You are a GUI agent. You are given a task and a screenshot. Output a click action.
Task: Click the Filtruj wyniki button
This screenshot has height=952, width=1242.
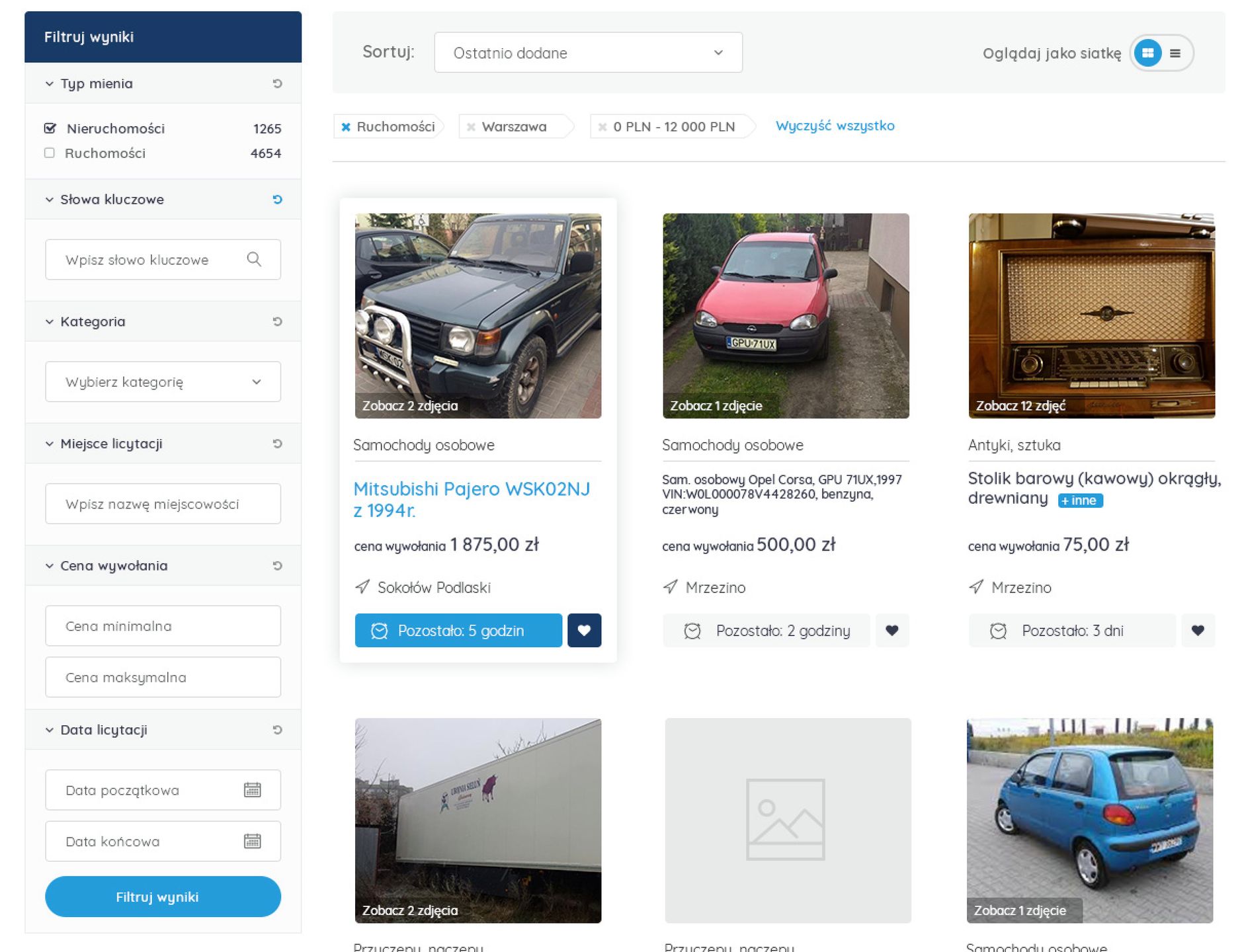(x=163, y=896)
